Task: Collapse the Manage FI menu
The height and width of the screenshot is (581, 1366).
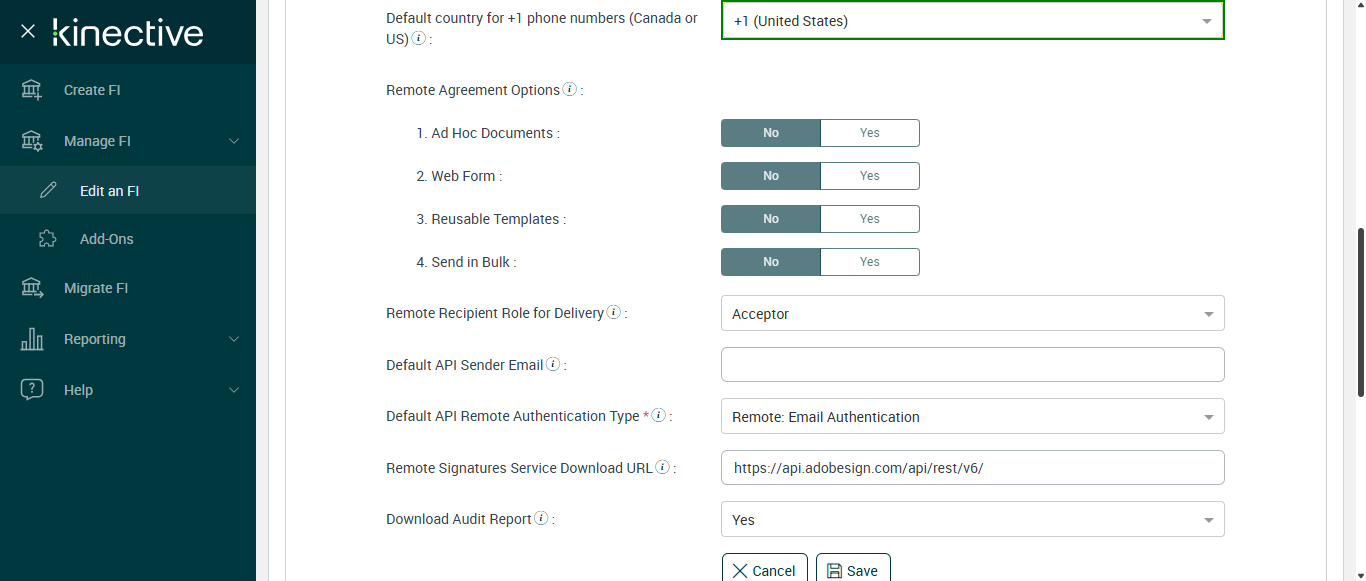Action: pyautogui.click(x=234, y=141)
